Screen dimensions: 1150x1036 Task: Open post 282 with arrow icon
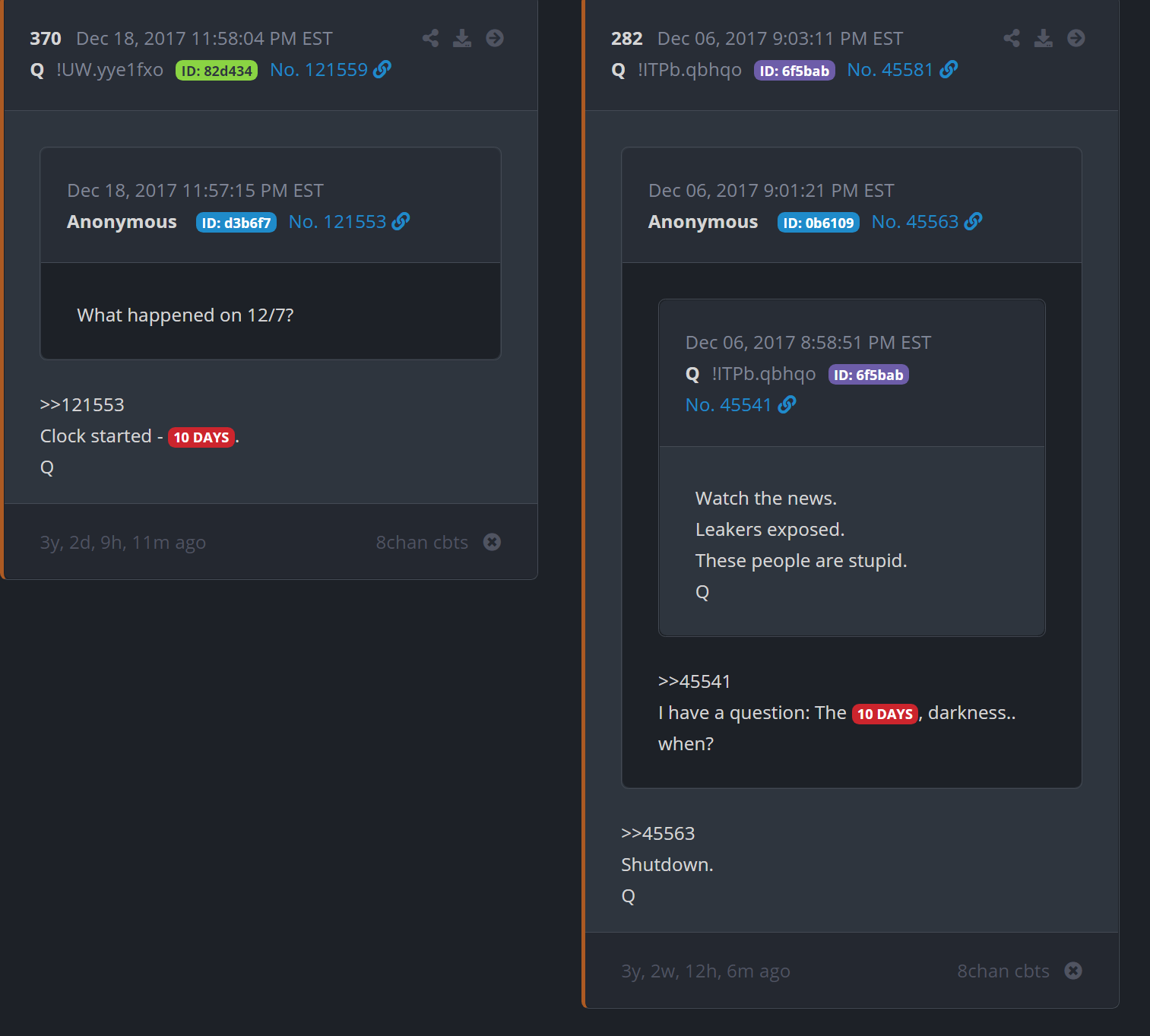(1076, 38)
